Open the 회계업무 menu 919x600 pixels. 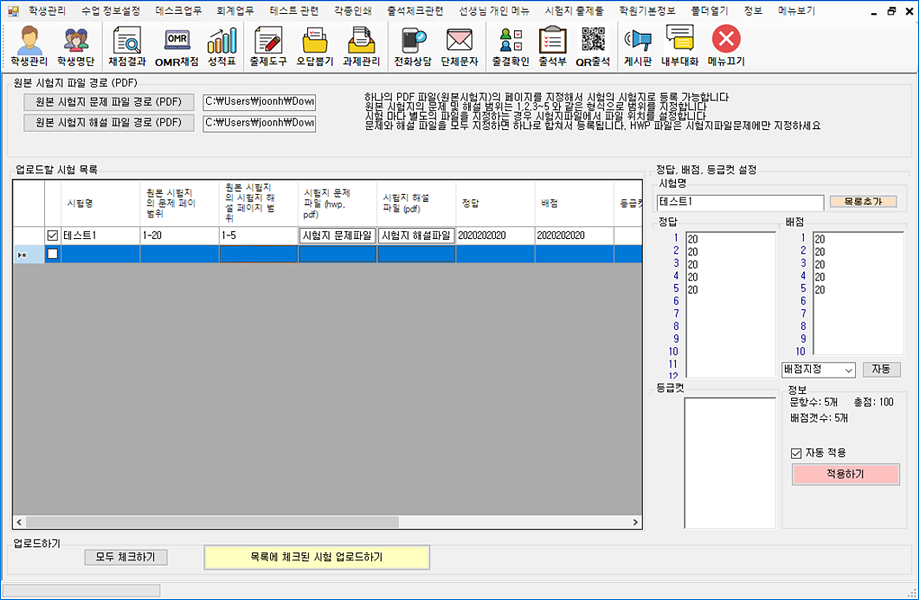coord(235,11)
